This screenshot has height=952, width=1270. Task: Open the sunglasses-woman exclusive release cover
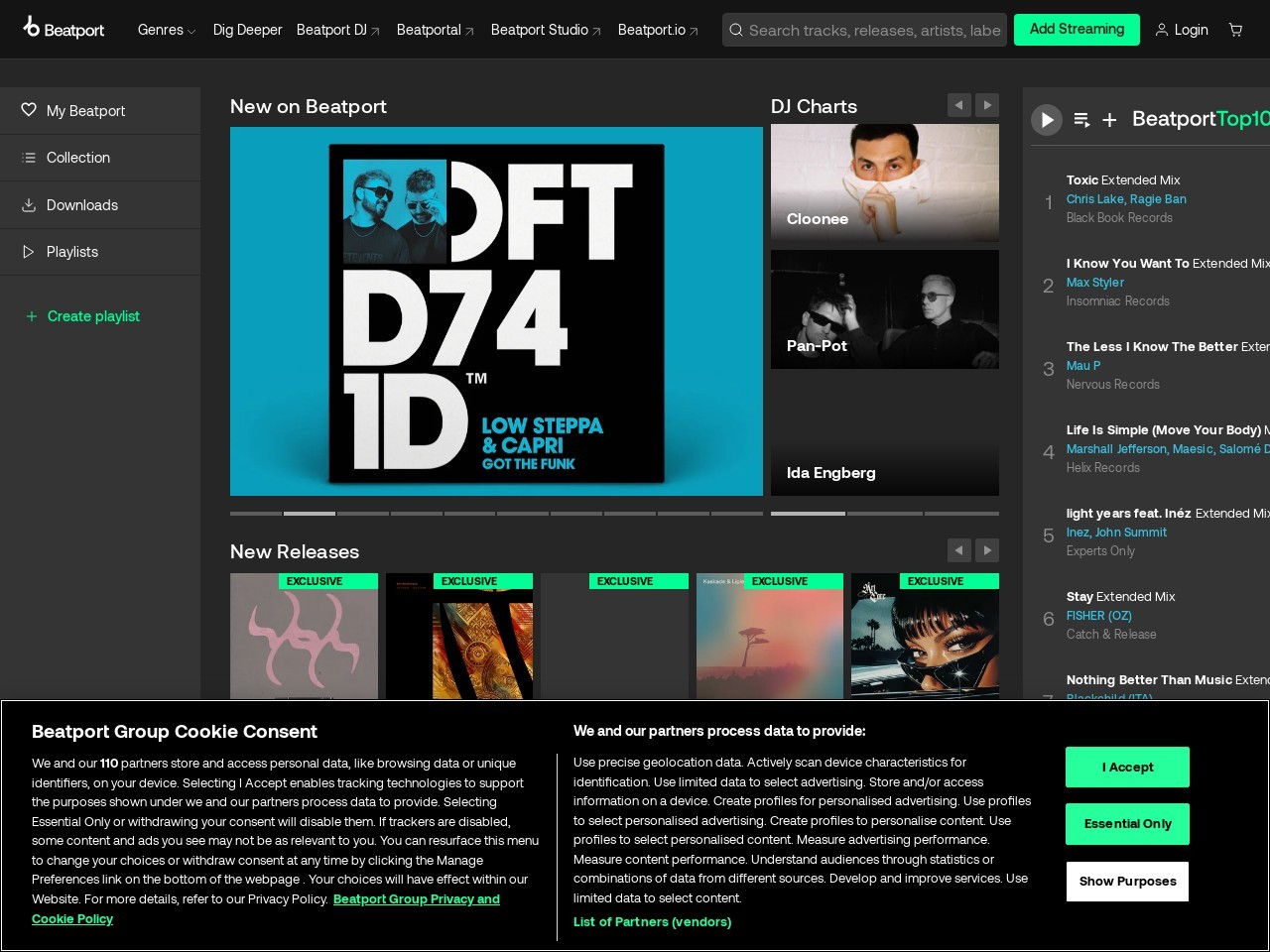point(925,637)
